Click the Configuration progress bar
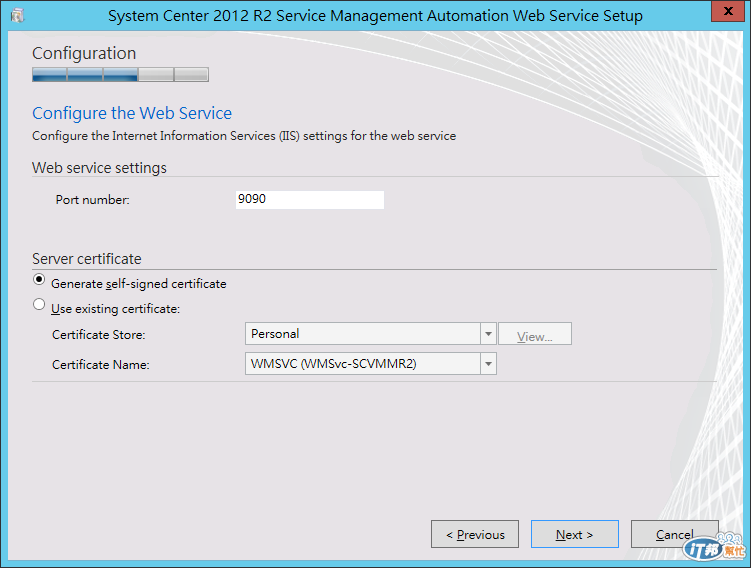 tap(120, 75)
